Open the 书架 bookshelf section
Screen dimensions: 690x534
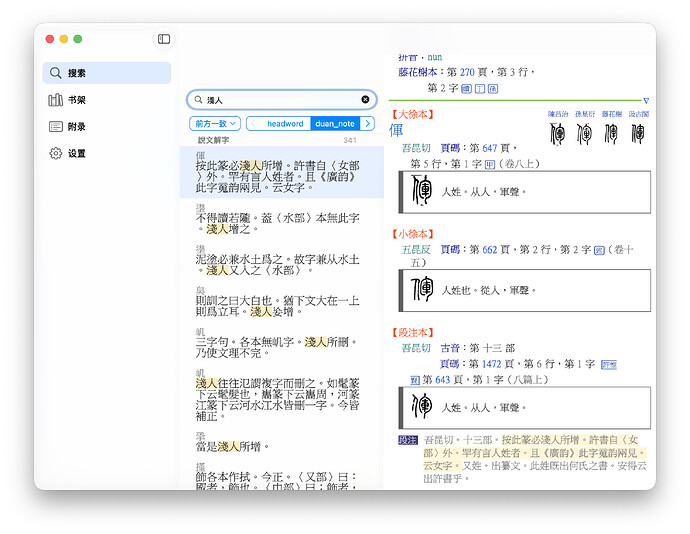coord(107,100)
